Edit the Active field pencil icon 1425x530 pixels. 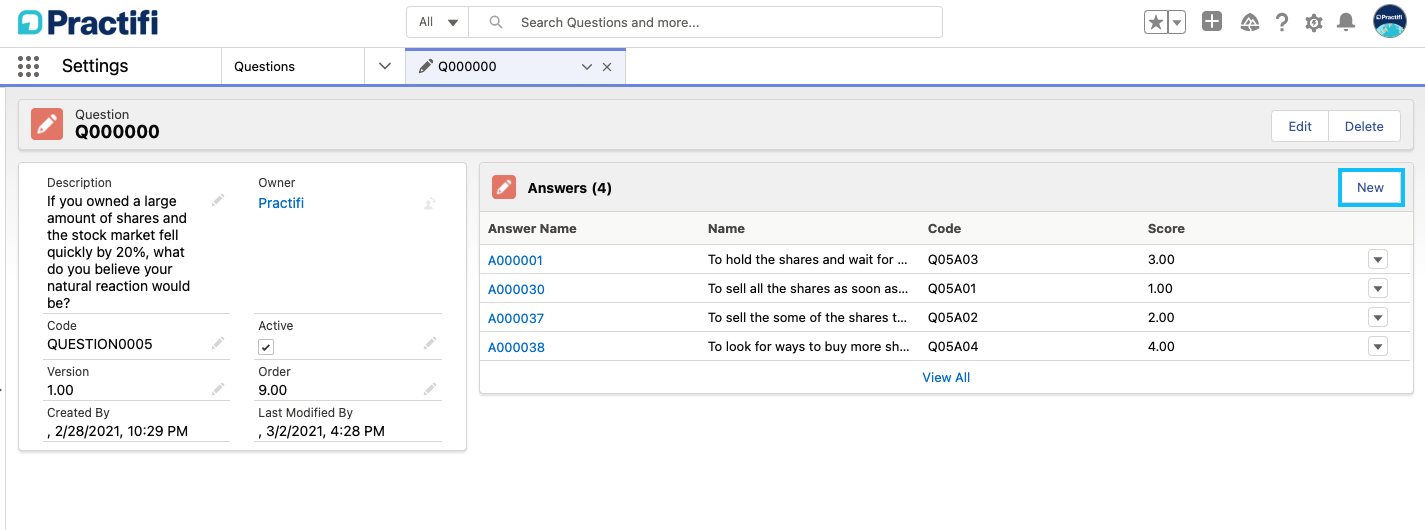(430, 343)
